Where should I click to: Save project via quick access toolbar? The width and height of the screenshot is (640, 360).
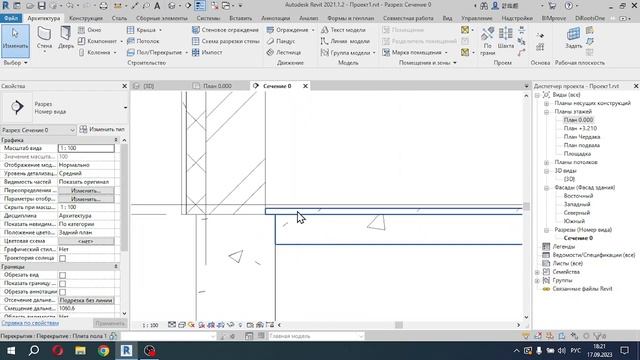(42, 6)
